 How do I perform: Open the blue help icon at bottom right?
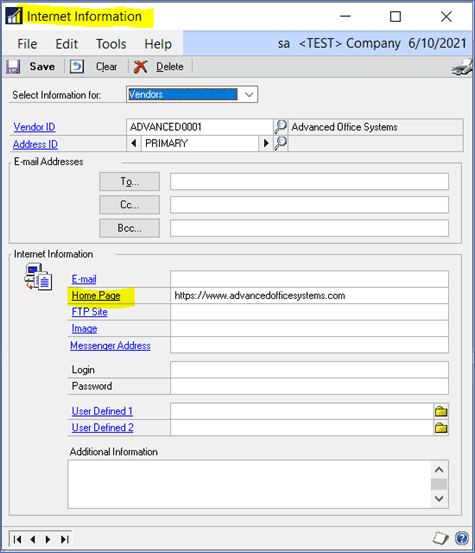point(462,538)
